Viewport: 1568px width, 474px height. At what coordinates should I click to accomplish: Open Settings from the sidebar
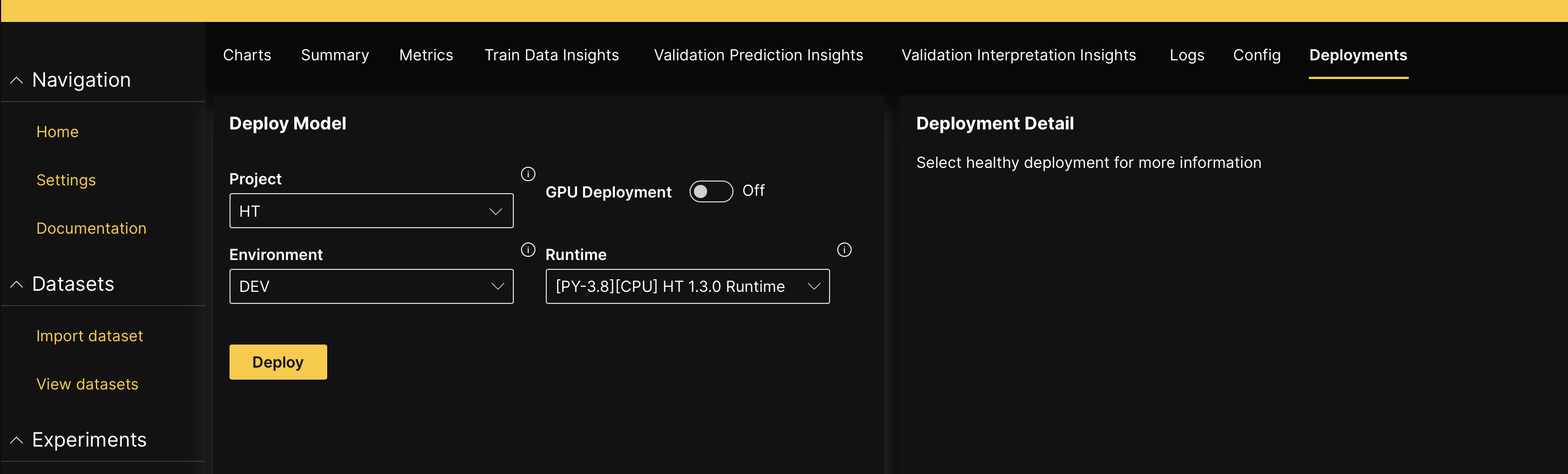coord(66,180)
